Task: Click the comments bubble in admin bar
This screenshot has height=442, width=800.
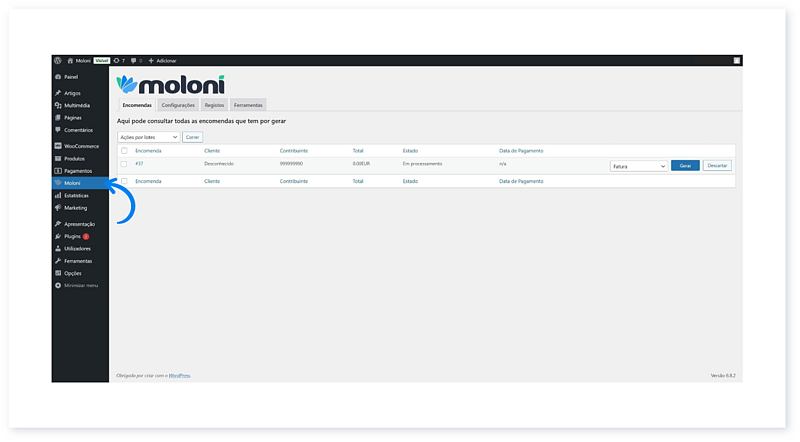Action: pos(133,61)
